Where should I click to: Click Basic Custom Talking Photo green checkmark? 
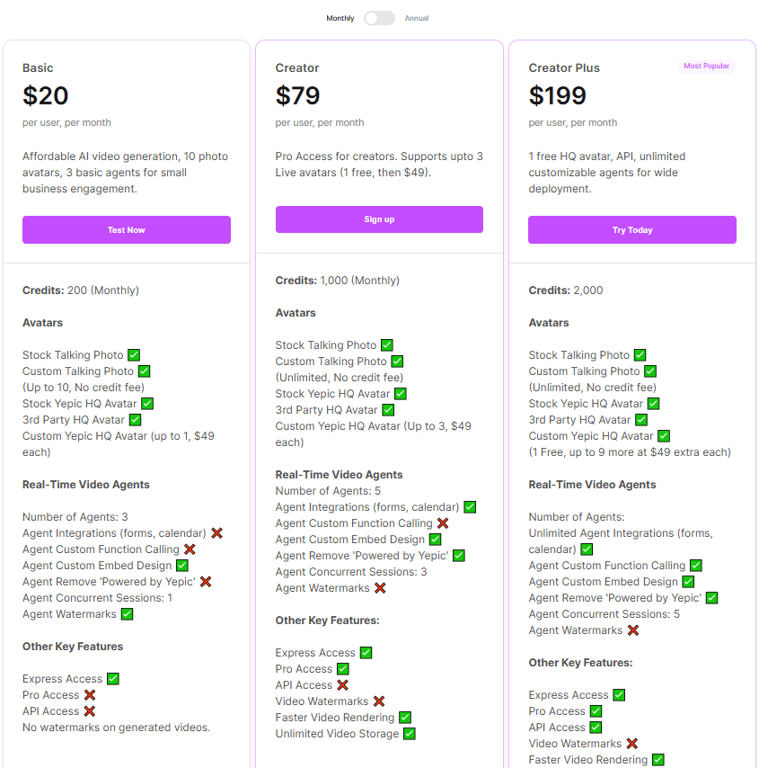pyautogui.click(x=144, y=371)
